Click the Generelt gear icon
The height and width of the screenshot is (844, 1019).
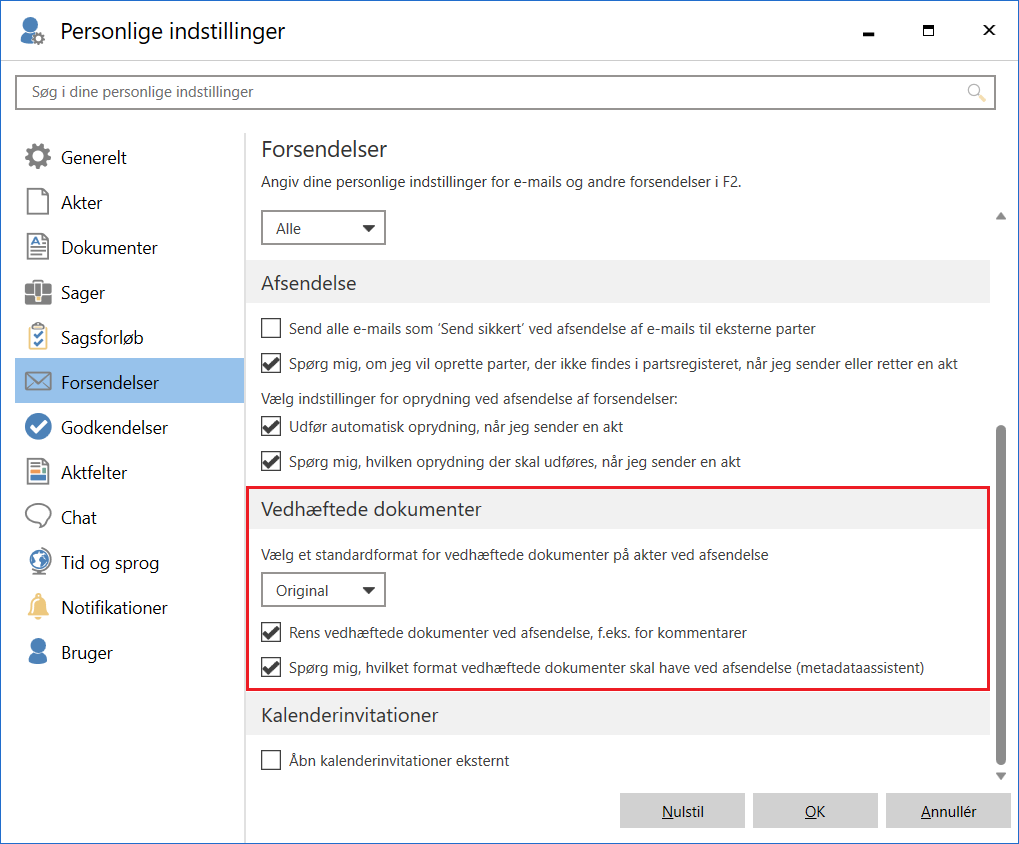[38, 157]
